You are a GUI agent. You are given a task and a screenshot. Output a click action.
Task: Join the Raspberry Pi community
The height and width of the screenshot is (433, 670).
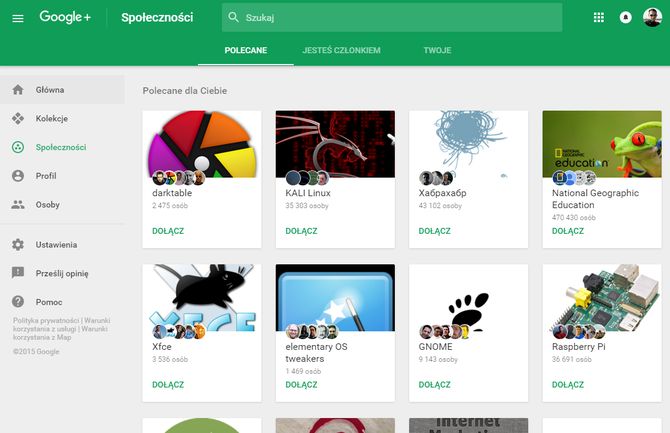tap(568, 385)
